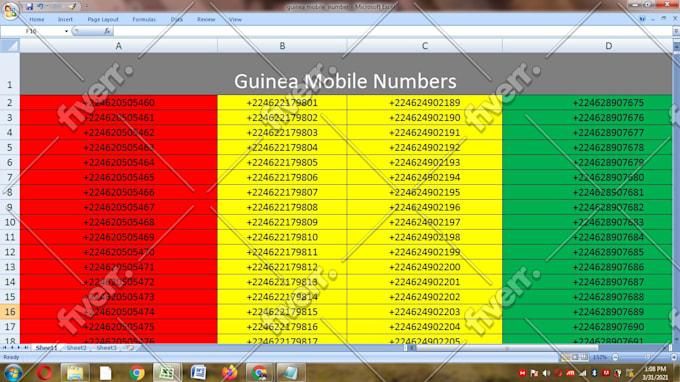Select the row 16 header
Image resolution: width=680 pixels, height=382 pixels.
(x=10, y=312)
